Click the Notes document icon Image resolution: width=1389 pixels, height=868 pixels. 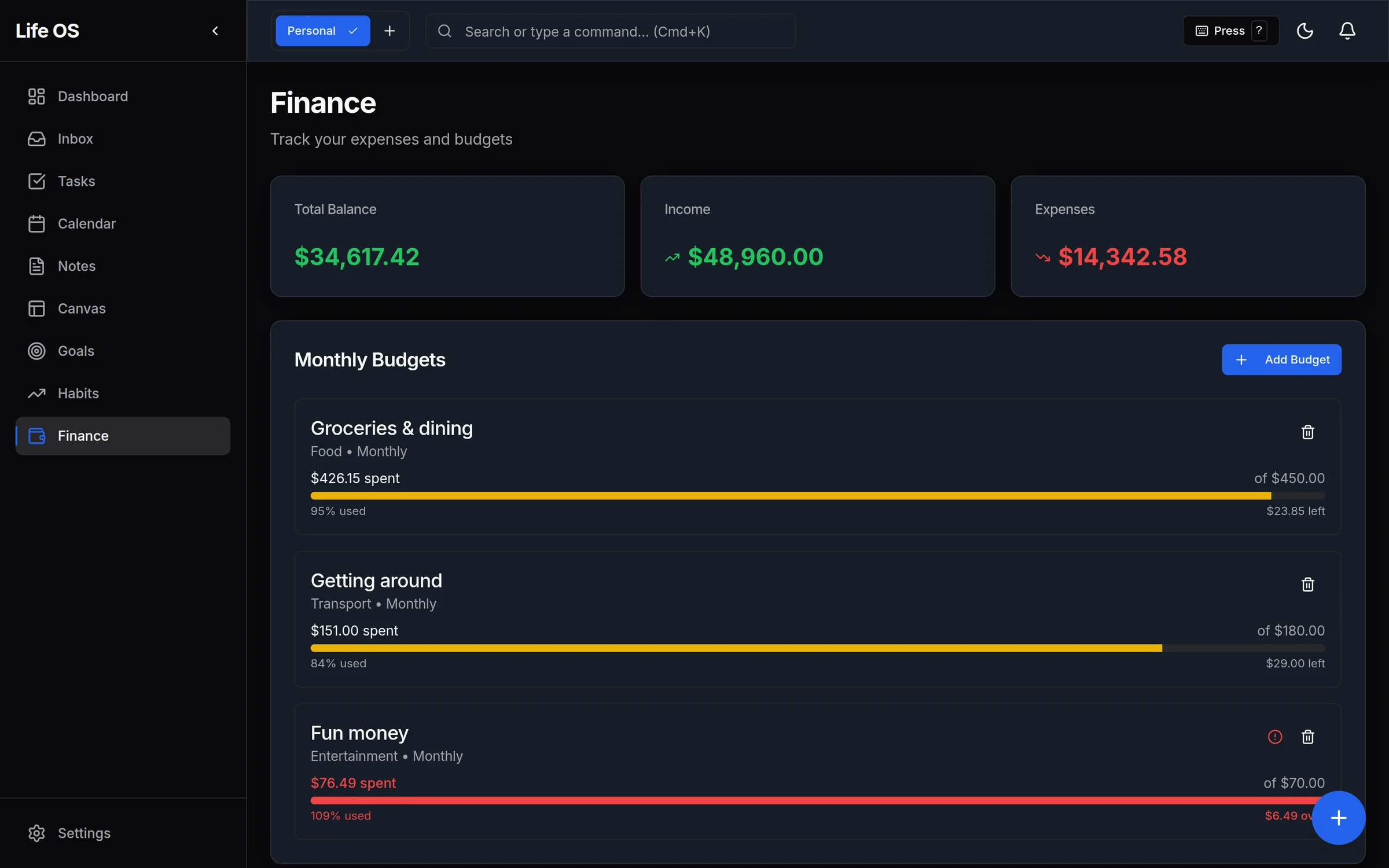36,266
